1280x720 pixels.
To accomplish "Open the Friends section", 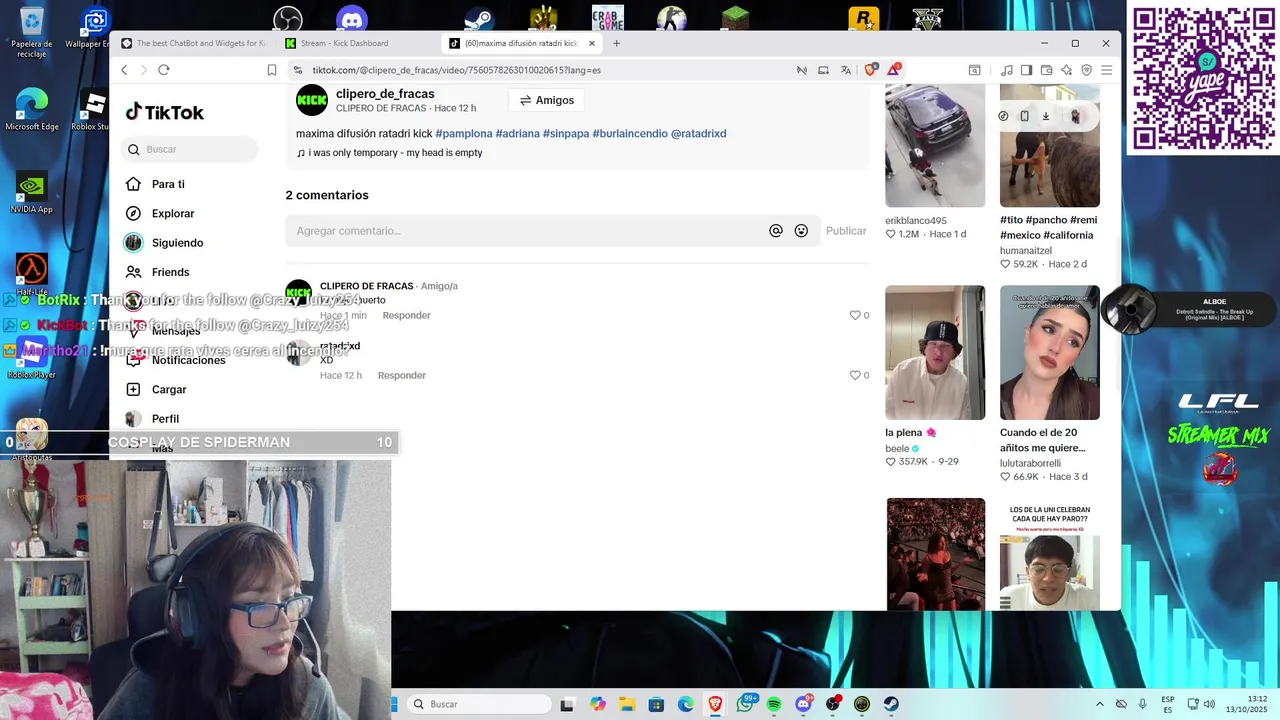I will click(x=170, y=272).
